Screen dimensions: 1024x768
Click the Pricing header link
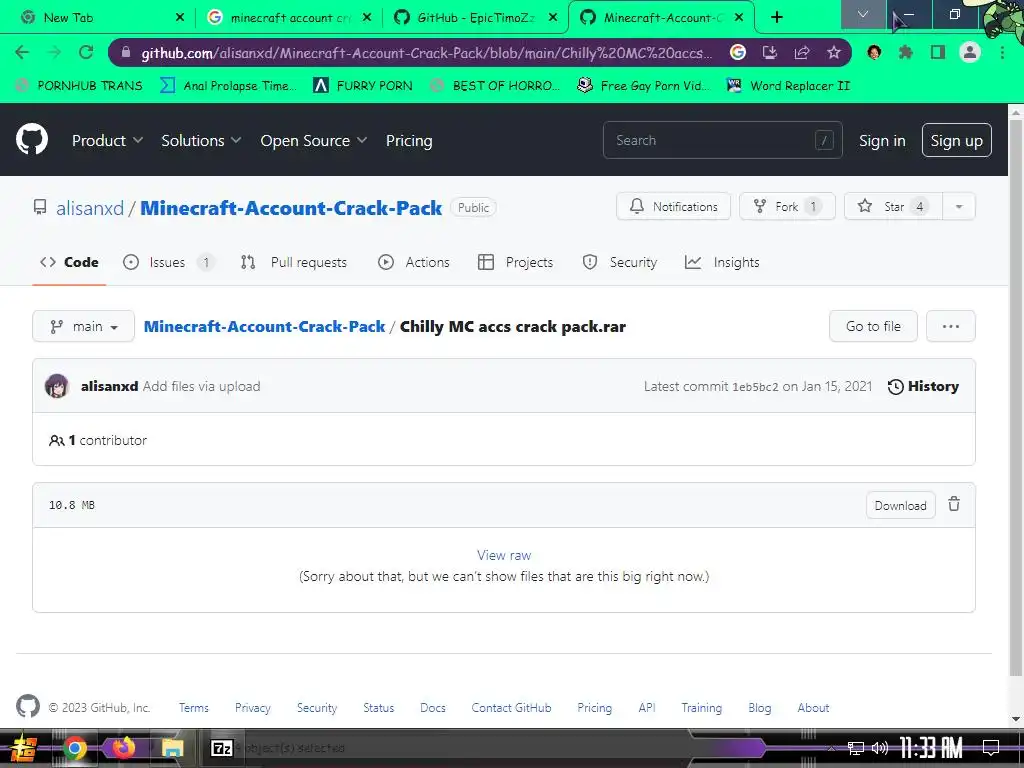409,140
